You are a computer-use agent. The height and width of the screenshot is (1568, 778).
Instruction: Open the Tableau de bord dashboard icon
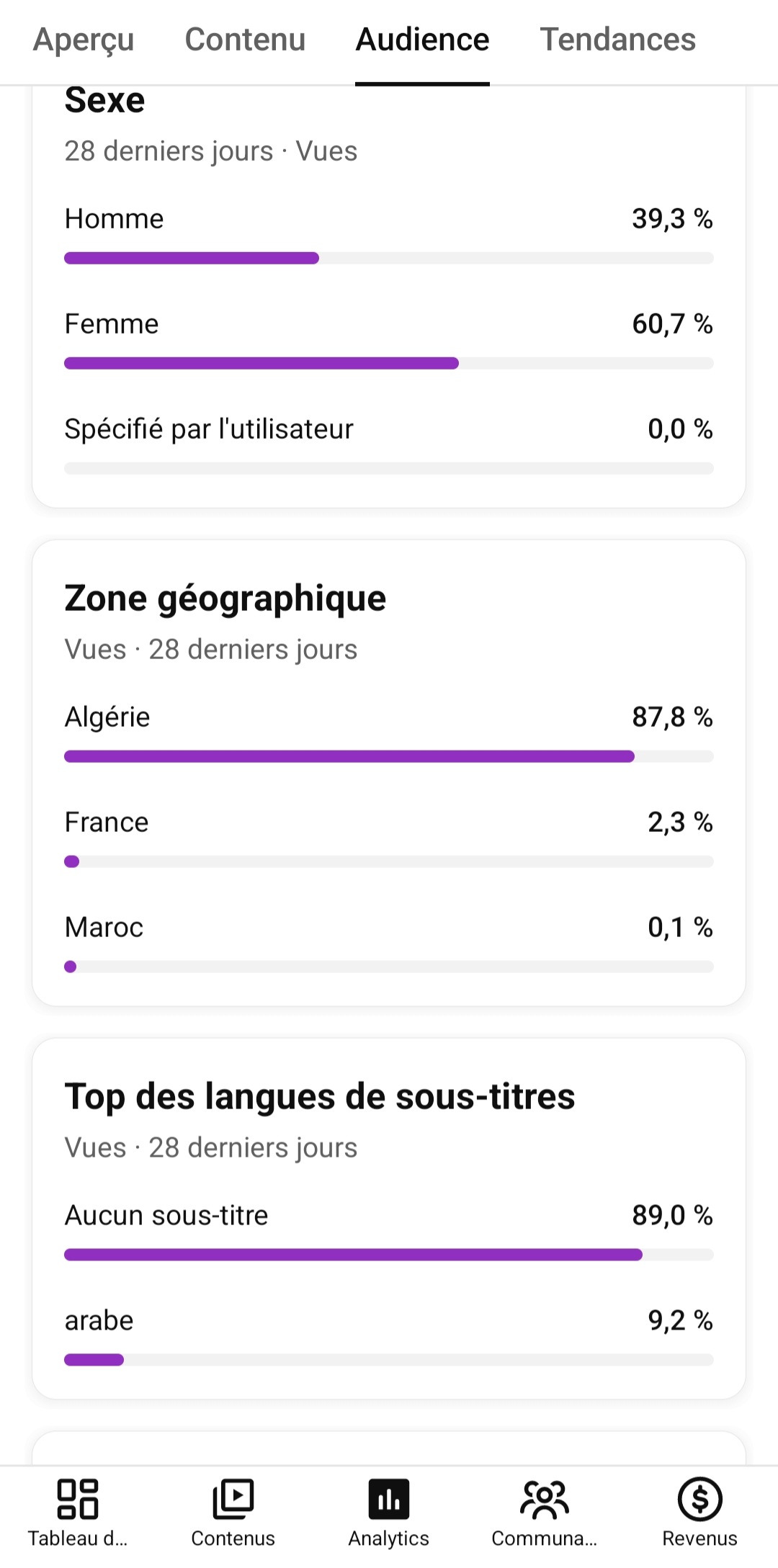click(78, 1498)
